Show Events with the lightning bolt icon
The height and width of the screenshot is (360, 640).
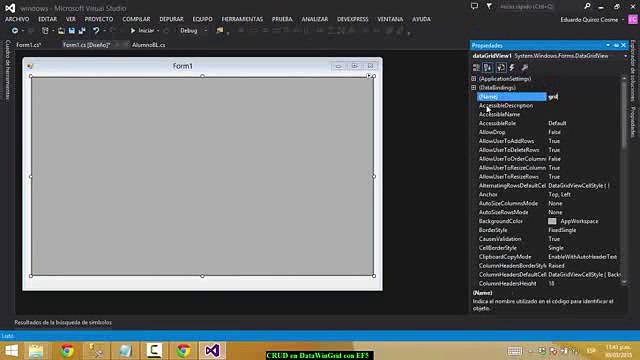click(x=512, y=68)
